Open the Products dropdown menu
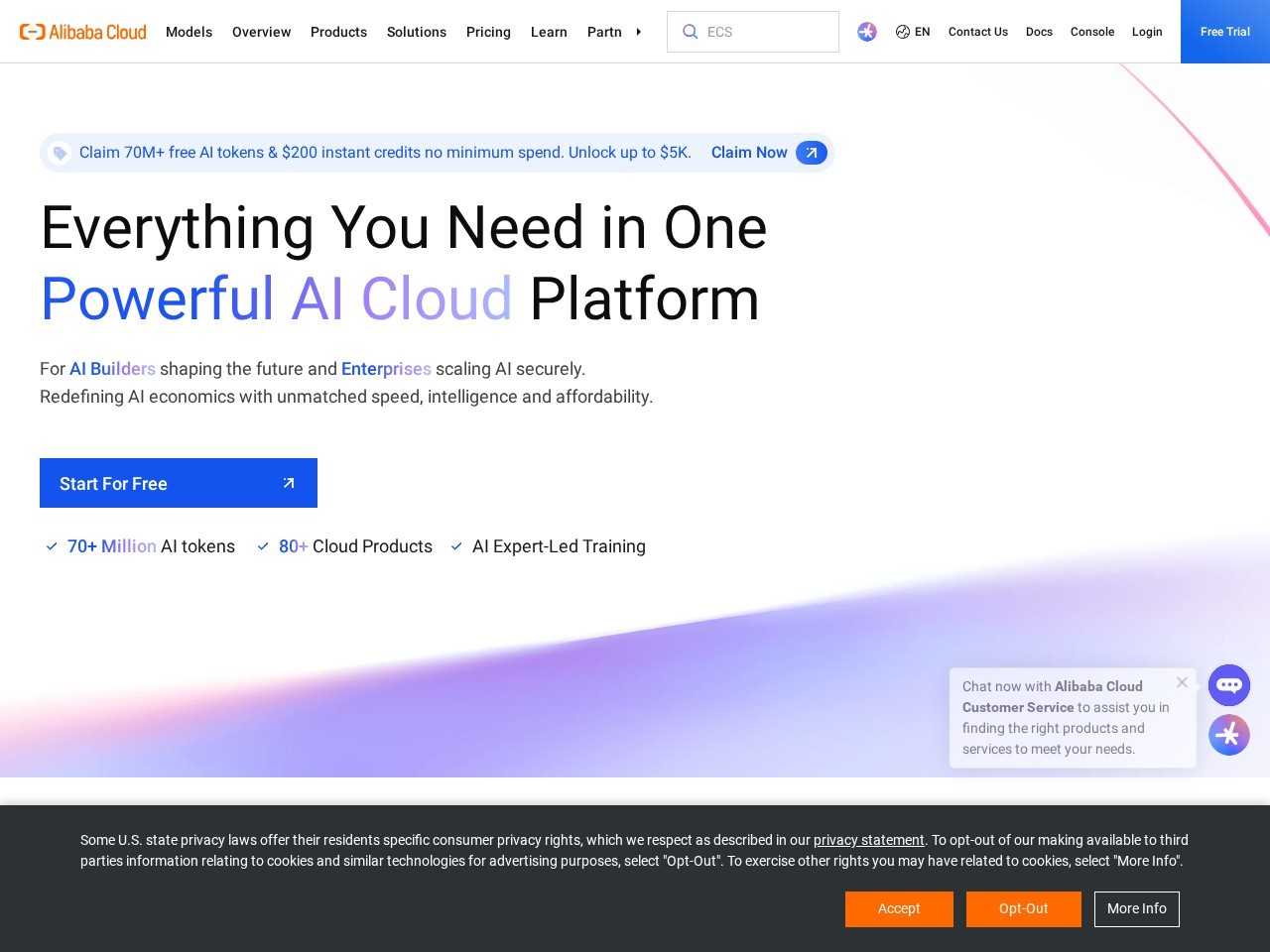 (338, 32)
